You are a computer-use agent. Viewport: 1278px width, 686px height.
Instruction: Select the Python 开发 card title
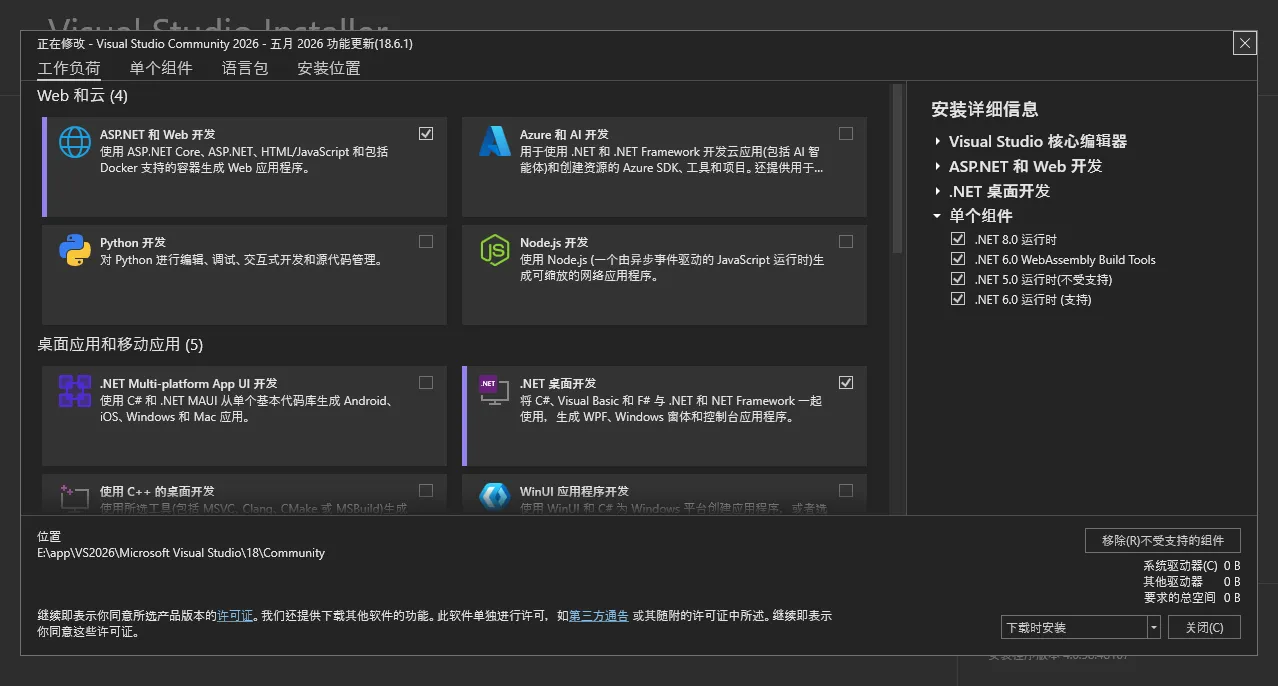[133, 242]
